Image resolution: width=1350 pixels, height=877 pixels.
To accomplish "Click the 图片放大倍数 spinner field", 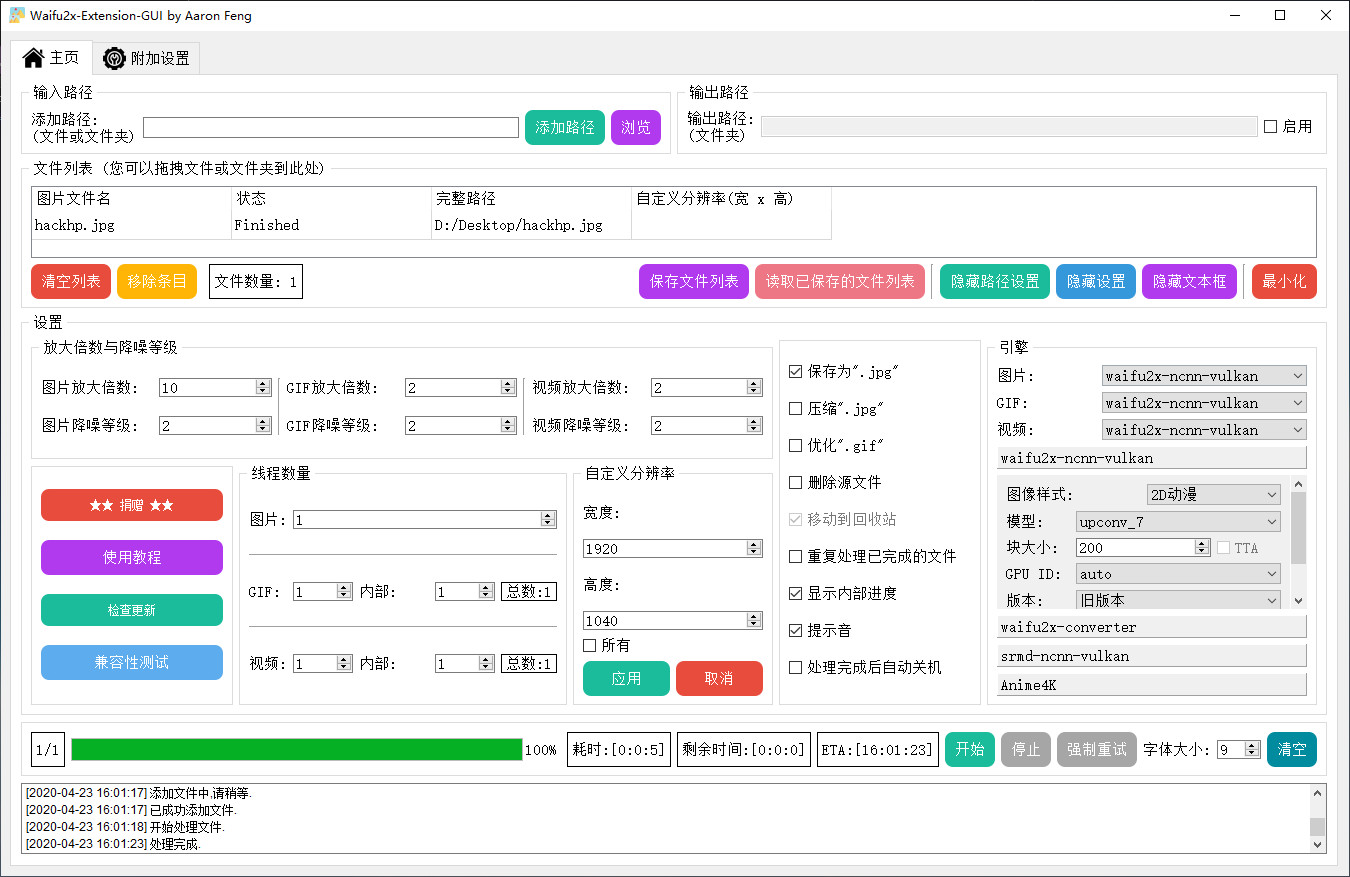I will pos(215,387).
